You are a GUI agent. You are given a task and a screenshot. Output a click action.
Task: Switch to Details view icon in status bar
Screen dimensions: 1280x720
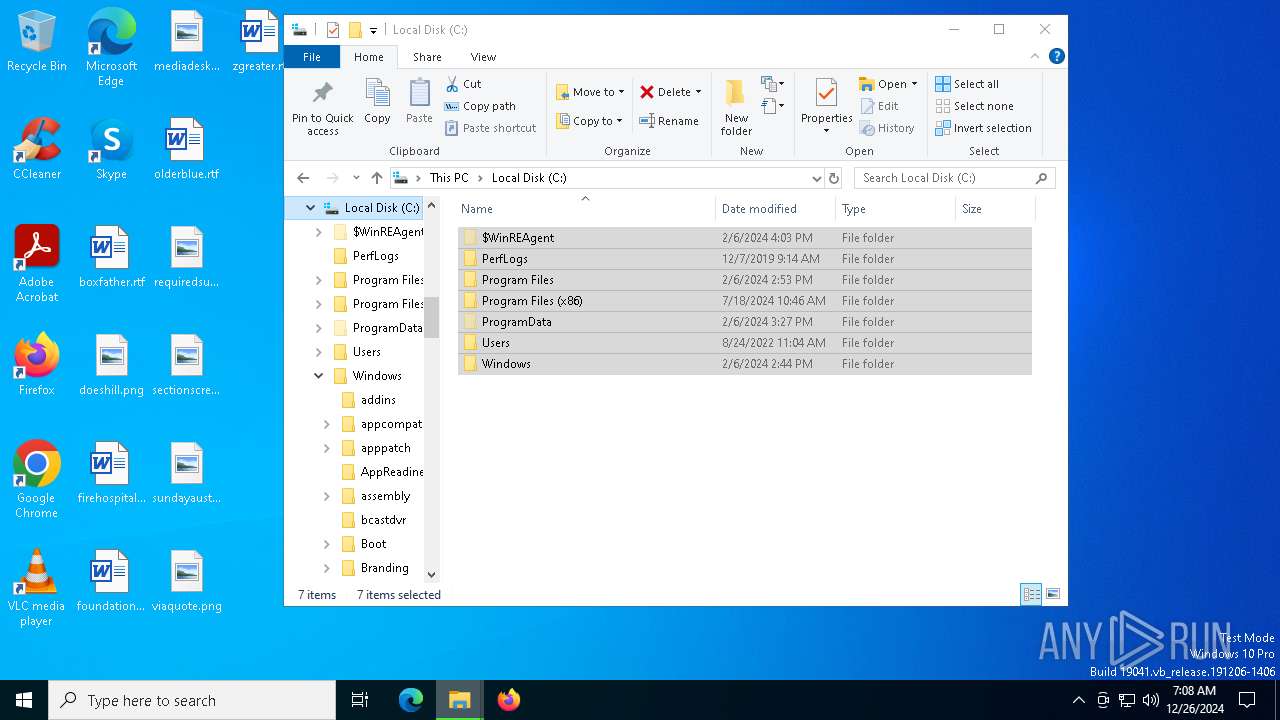pos(1031,594)
